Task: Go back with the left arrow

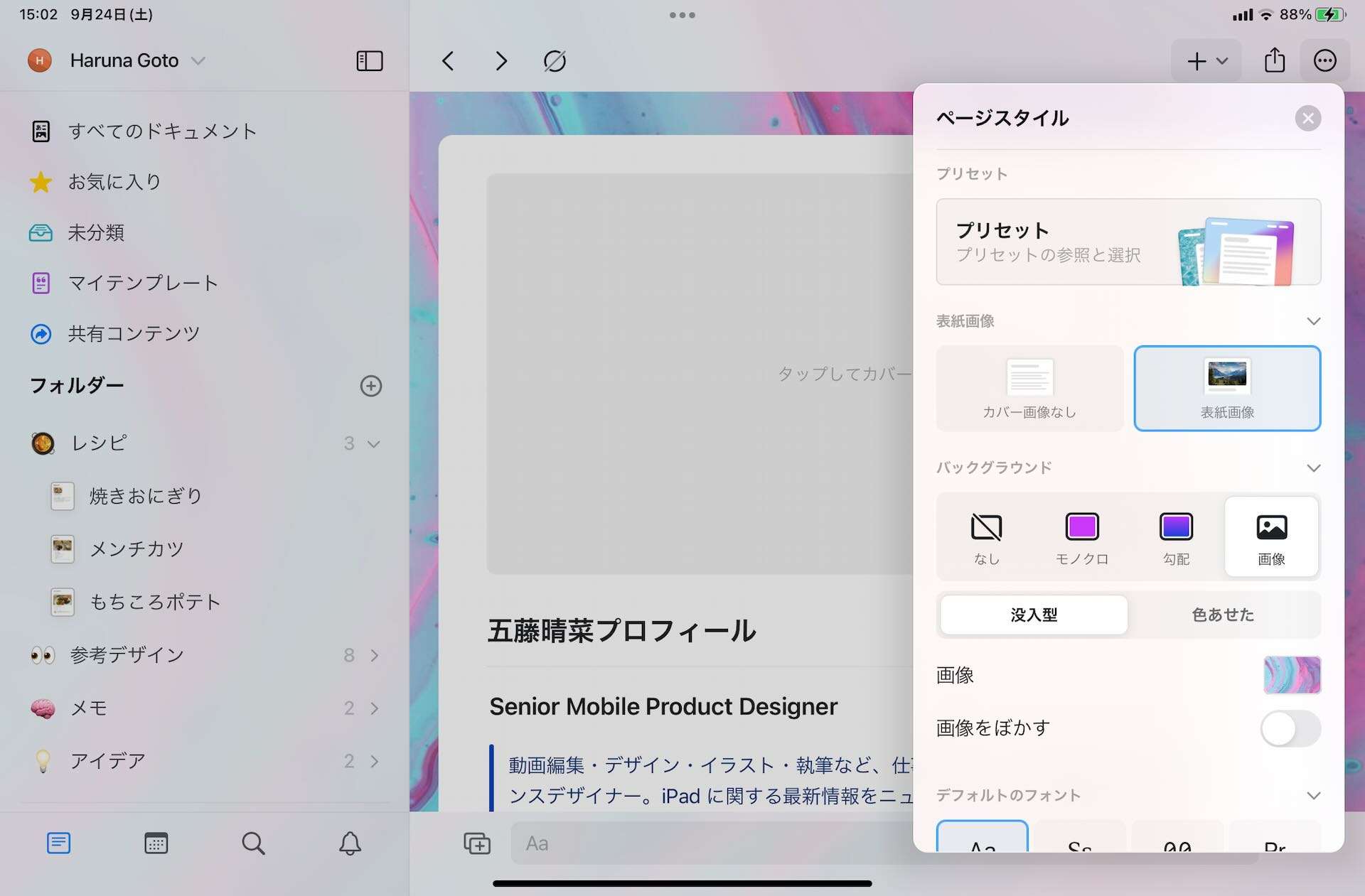Action: [448, 61]
